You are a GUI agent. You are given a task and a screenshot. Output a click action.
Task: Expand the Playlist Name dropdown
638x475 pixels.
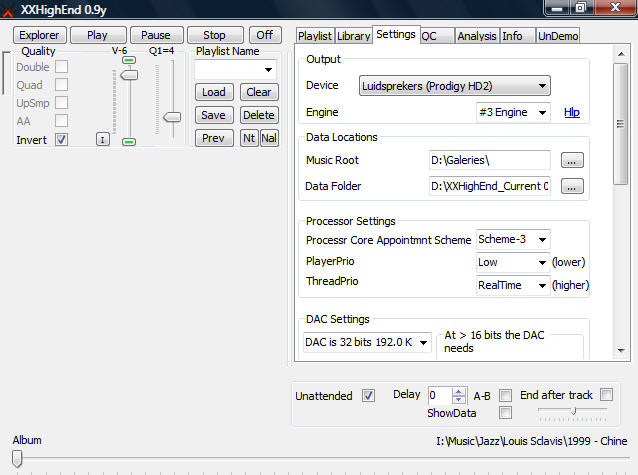[x=268, y=70]
